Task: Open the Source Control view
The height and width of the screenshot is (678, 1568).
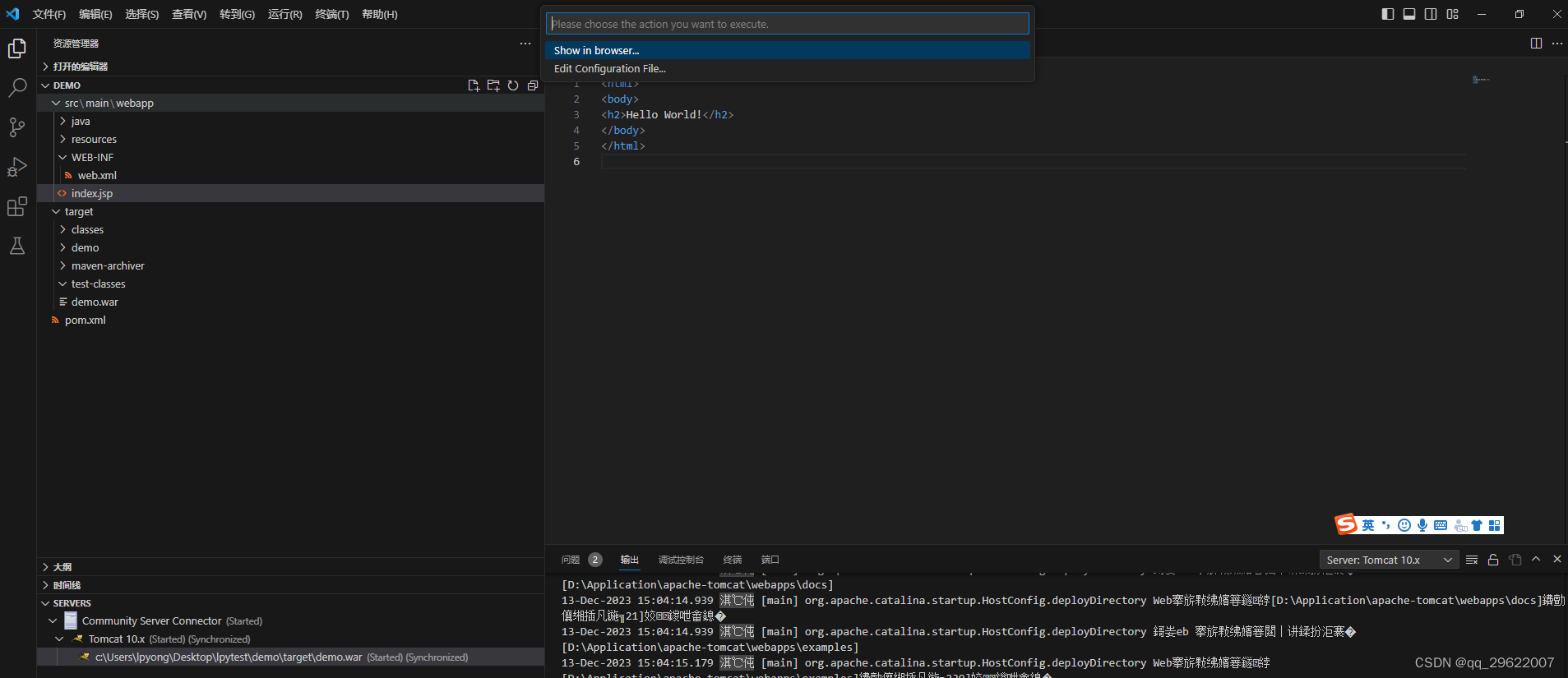Action: pos(17,127)
